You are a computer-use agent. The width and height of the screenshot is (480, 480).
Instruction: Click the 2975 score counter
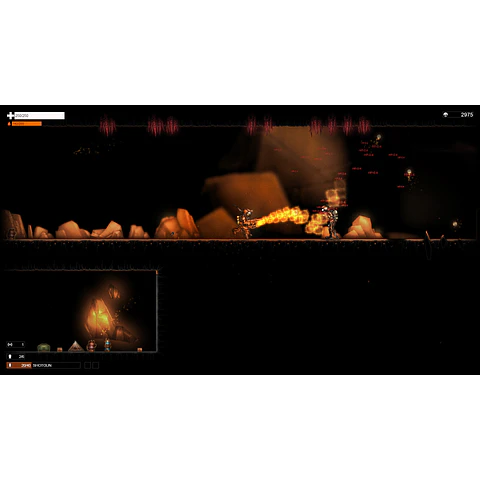coord(467,115)
